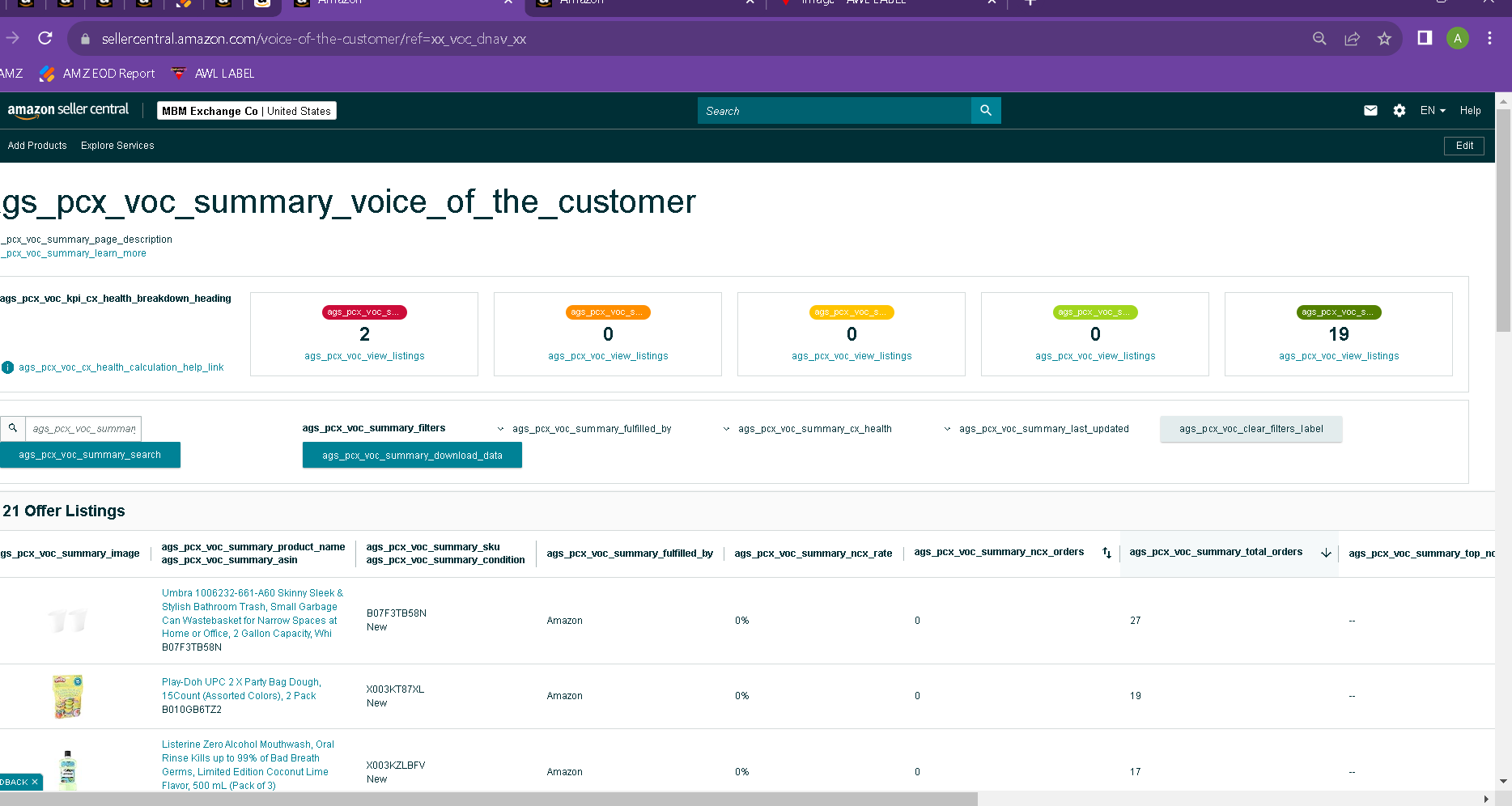Open the Add Products menu item
This screenshot has width=1512, height=806.
37,146
